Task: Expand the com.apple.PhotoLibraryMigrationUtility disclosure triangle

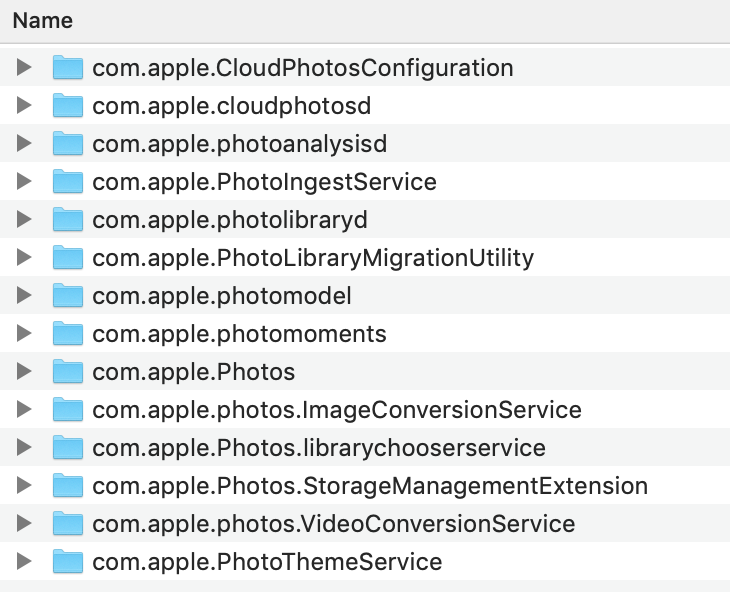Action: (x=24, y=258)
